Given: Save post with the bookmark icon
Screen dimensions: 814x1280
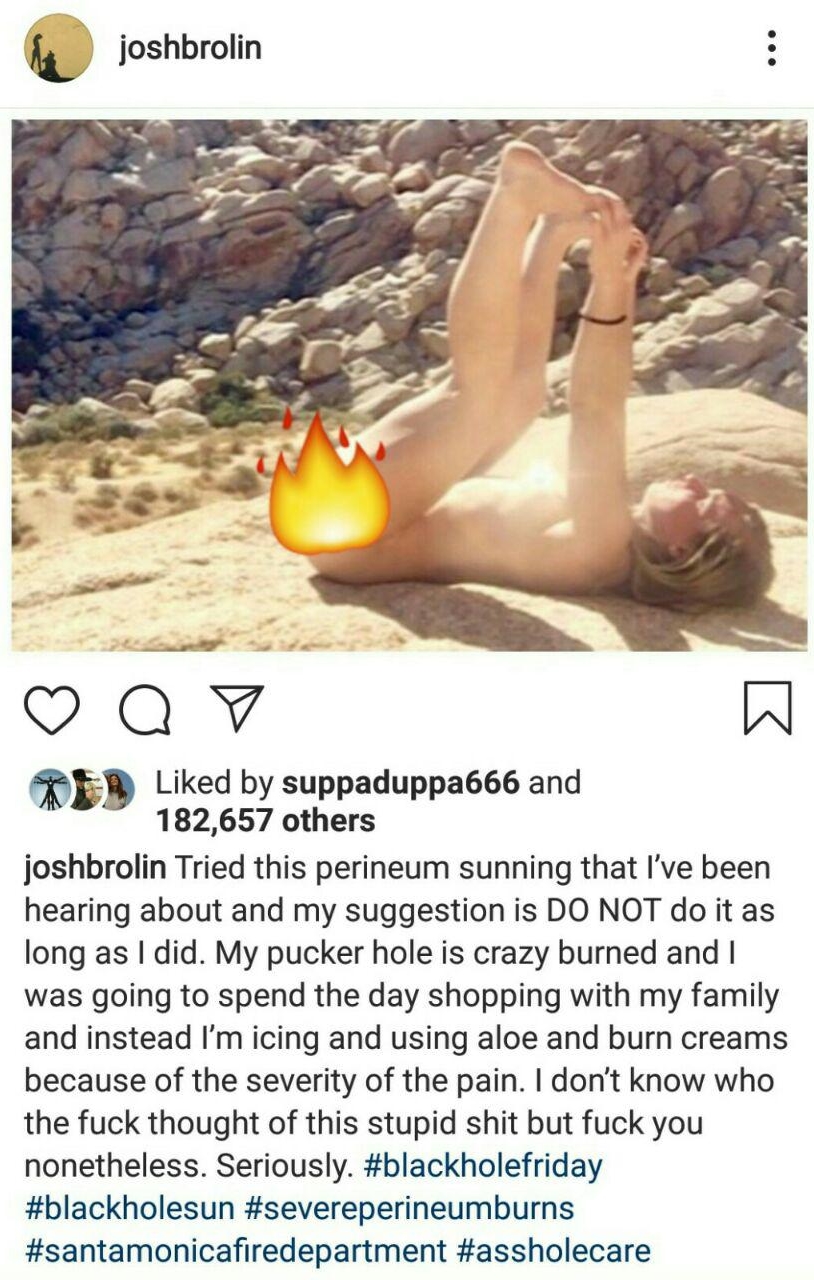Looking at the screenshot, I should coord(768,708).
